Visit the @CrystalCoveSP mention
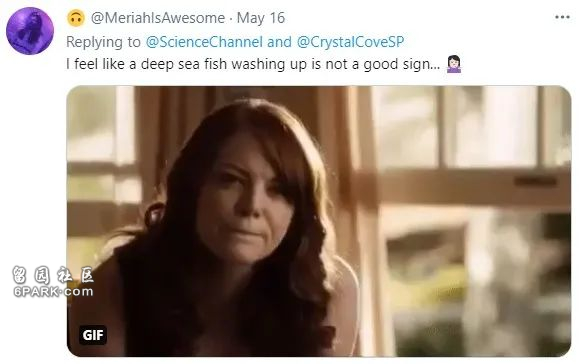582x364 pixels. 350,42
